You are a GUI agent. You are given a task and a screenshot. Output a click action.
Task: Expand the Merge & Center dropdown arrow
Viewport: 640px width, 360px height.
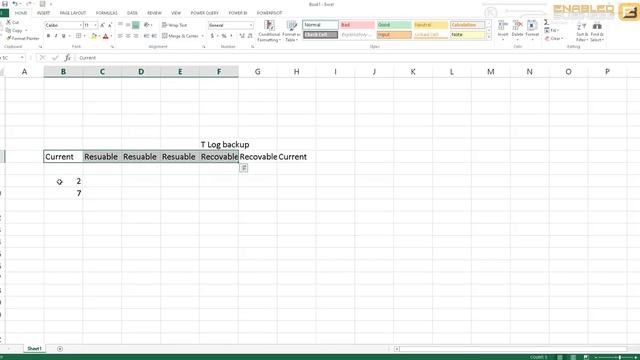pyautogui.click(x=202, y=36)
